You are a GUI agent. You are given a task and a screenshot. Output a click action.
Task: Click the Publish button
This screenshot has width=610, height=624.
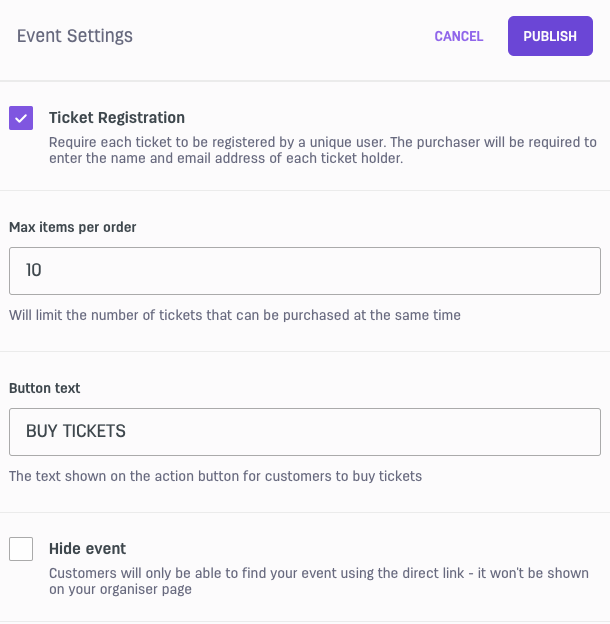550,36
